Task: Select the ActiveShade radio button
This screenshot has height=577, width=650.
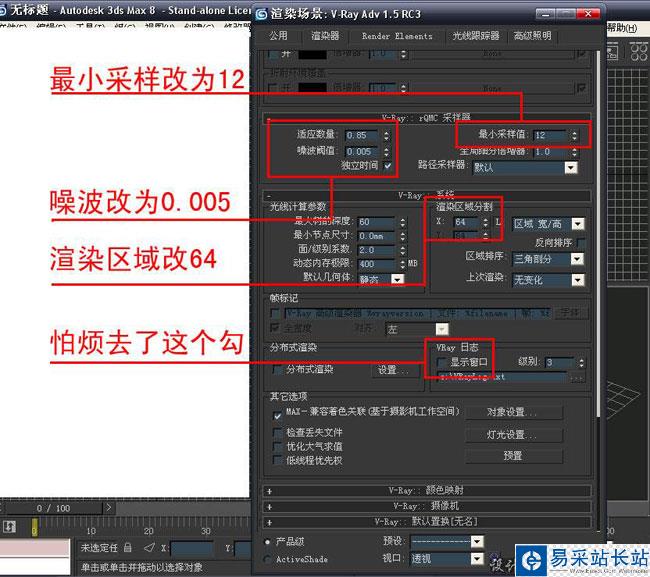Action: pos(267,559)
